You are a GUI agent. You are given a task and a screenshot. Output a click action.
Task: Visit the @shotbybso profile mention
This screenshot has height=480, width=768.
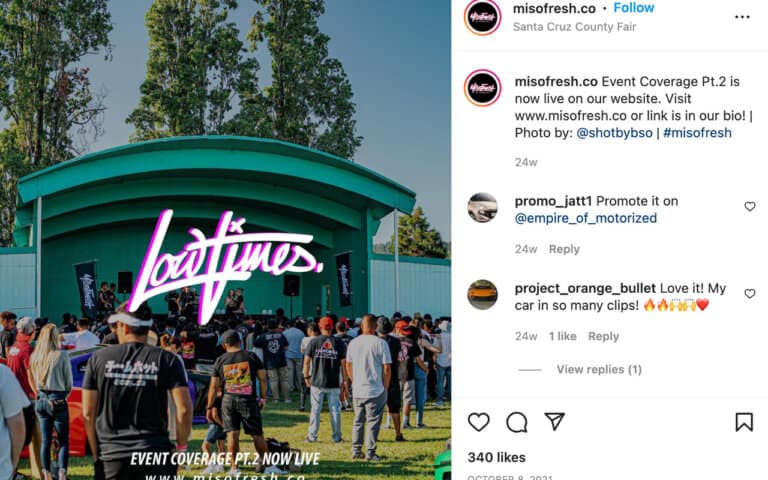click(x=614, y=133)
